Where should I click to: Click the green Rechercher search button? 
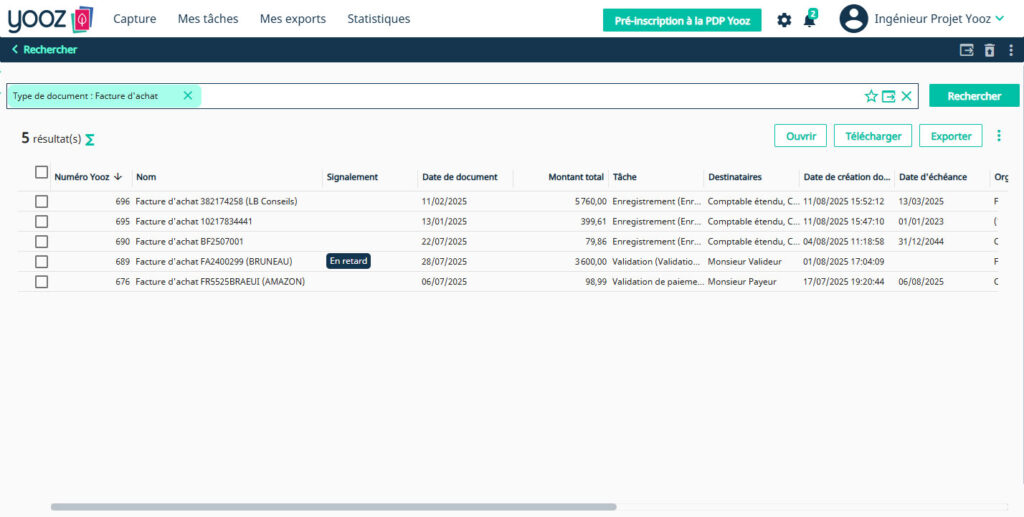(x=974, y=96)
